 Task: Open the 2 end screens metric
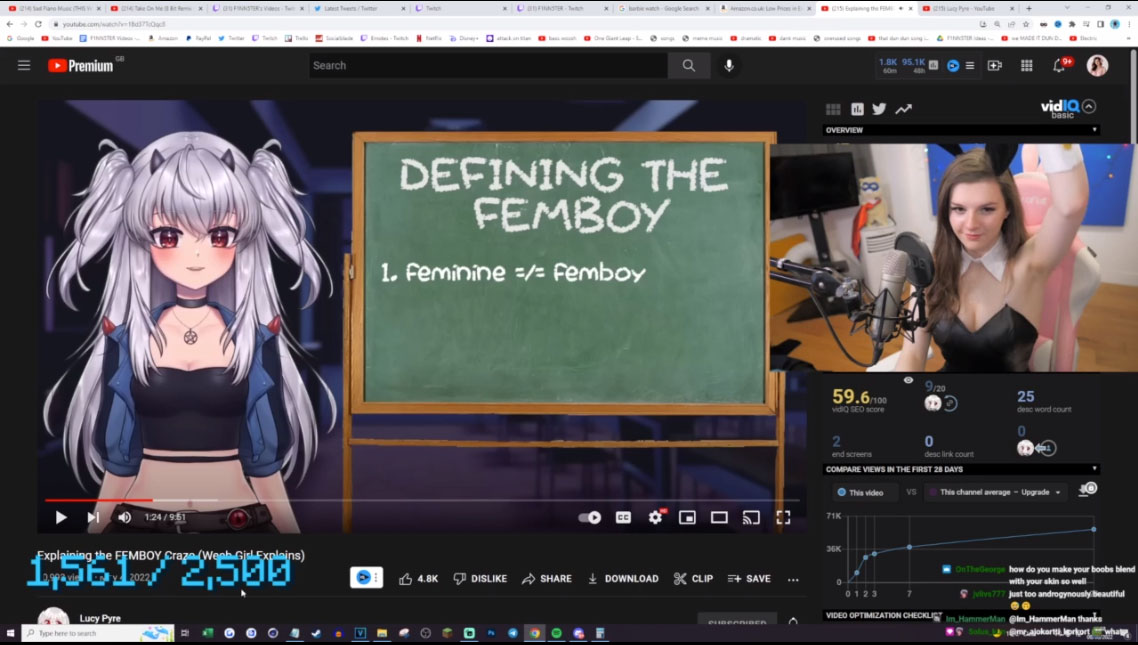pos(851,445)
